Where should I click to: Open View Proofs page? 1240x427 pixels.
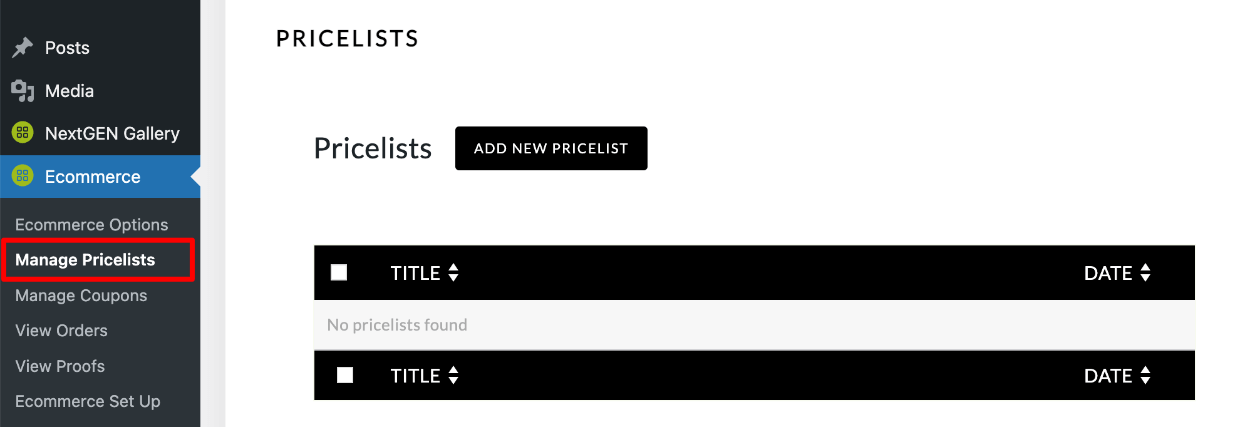pos(60,366)
